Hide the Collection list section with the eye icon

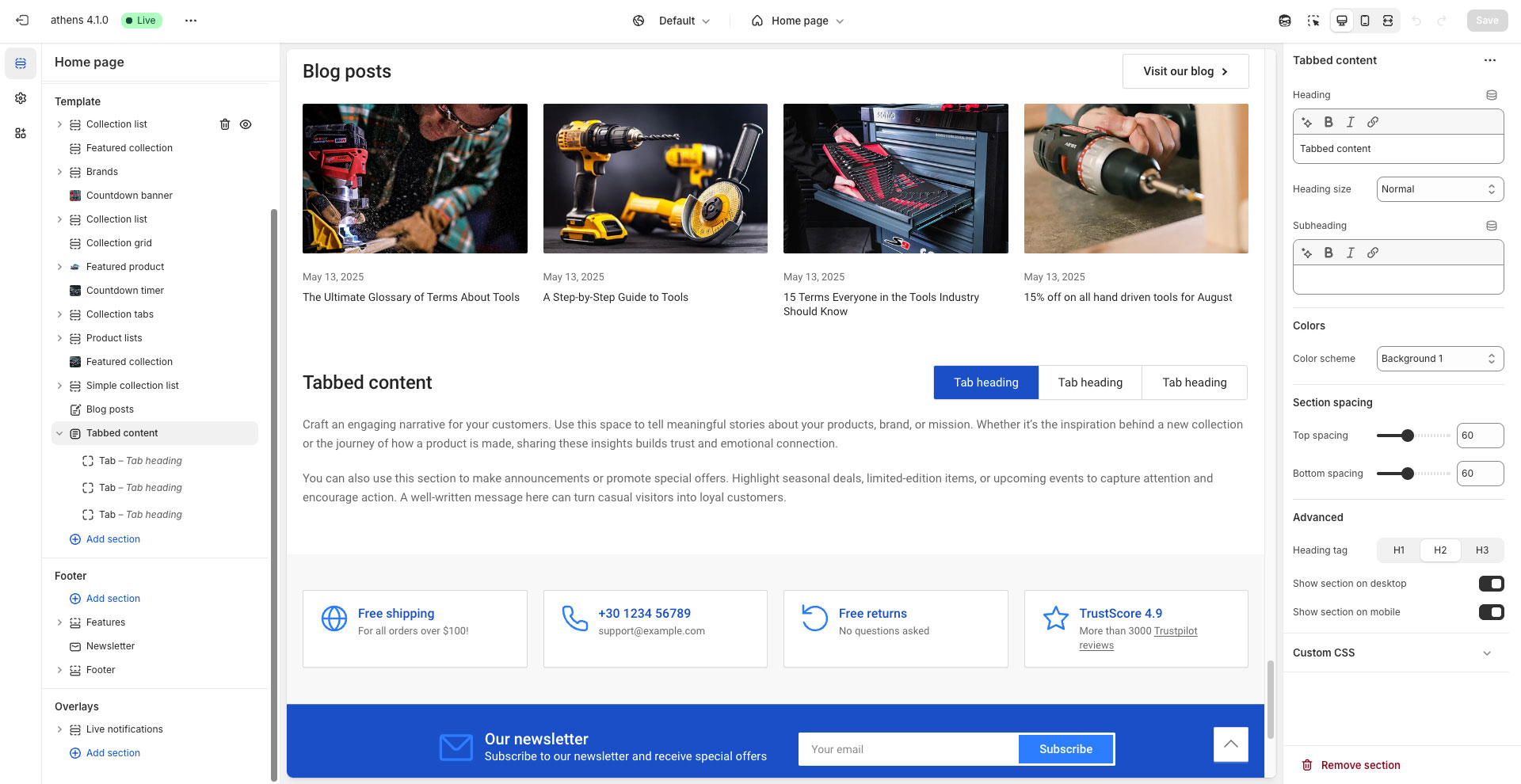(246, 124)
